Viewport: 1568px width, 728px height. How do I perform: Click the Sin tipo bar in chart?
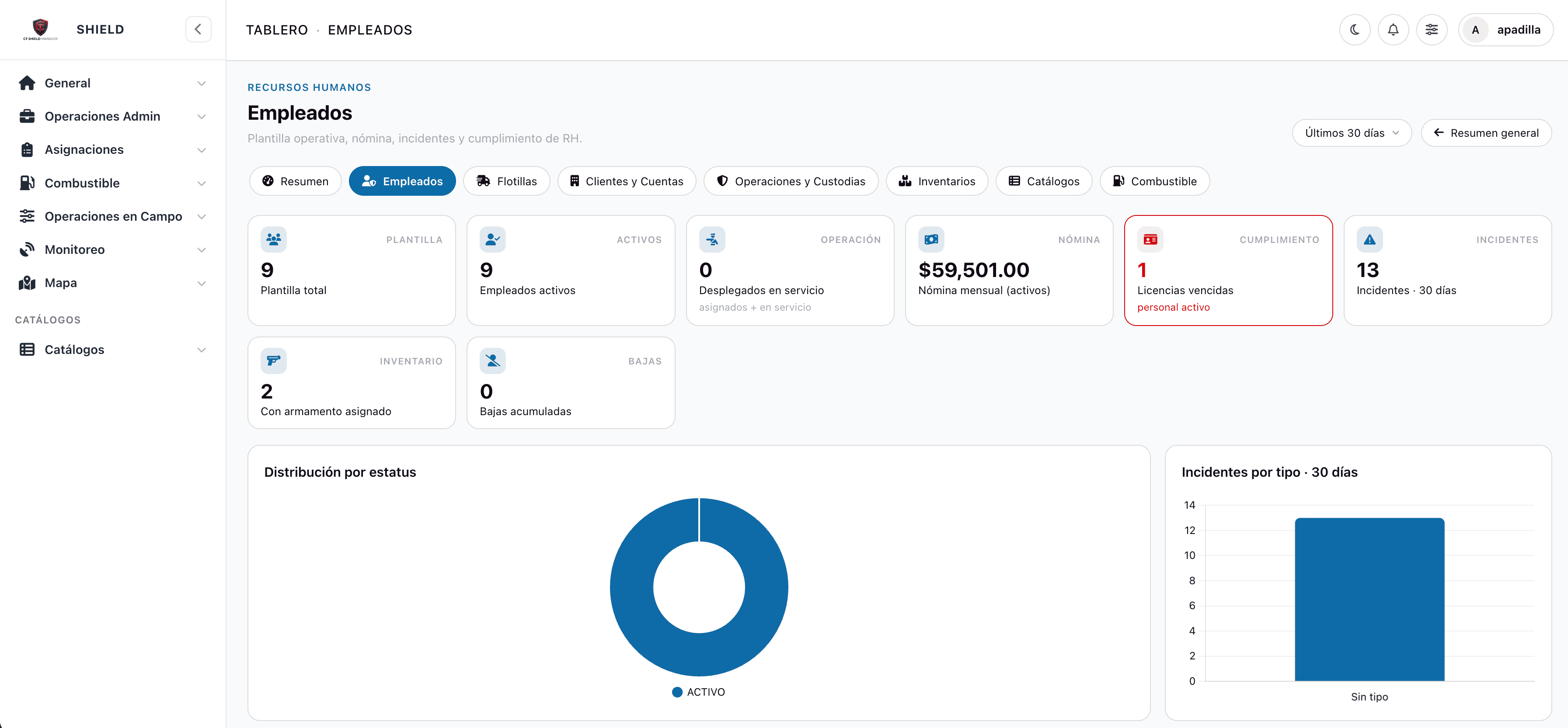click(1369, 599)
